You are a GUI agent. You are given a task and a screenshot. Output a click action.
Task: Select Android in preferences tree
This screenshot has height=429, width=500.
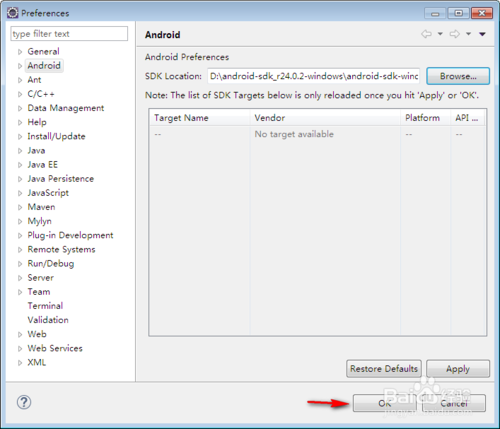pyautogui.click(x=44, y=66)
